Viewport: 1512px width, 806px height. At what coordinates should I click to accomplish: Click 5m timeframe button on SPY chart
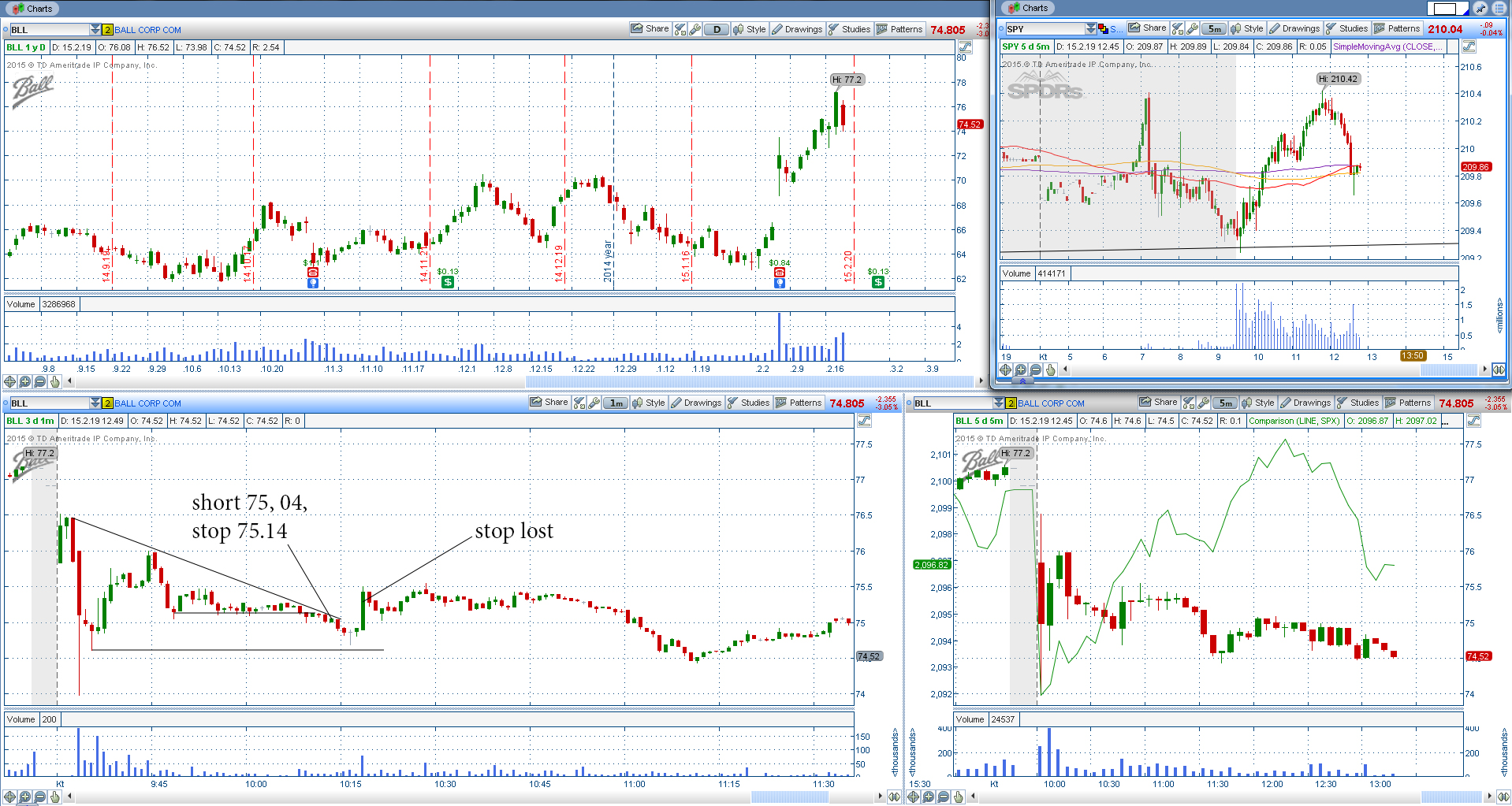1215,28
